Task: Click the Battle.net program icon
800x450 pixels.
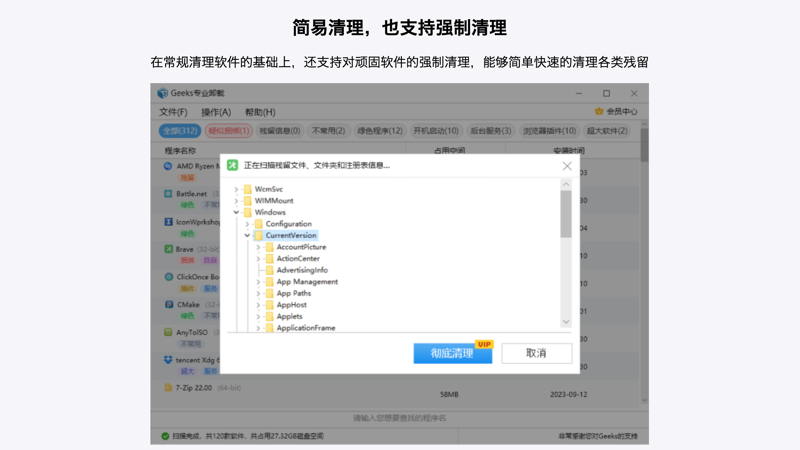Action: pos(168,194)
